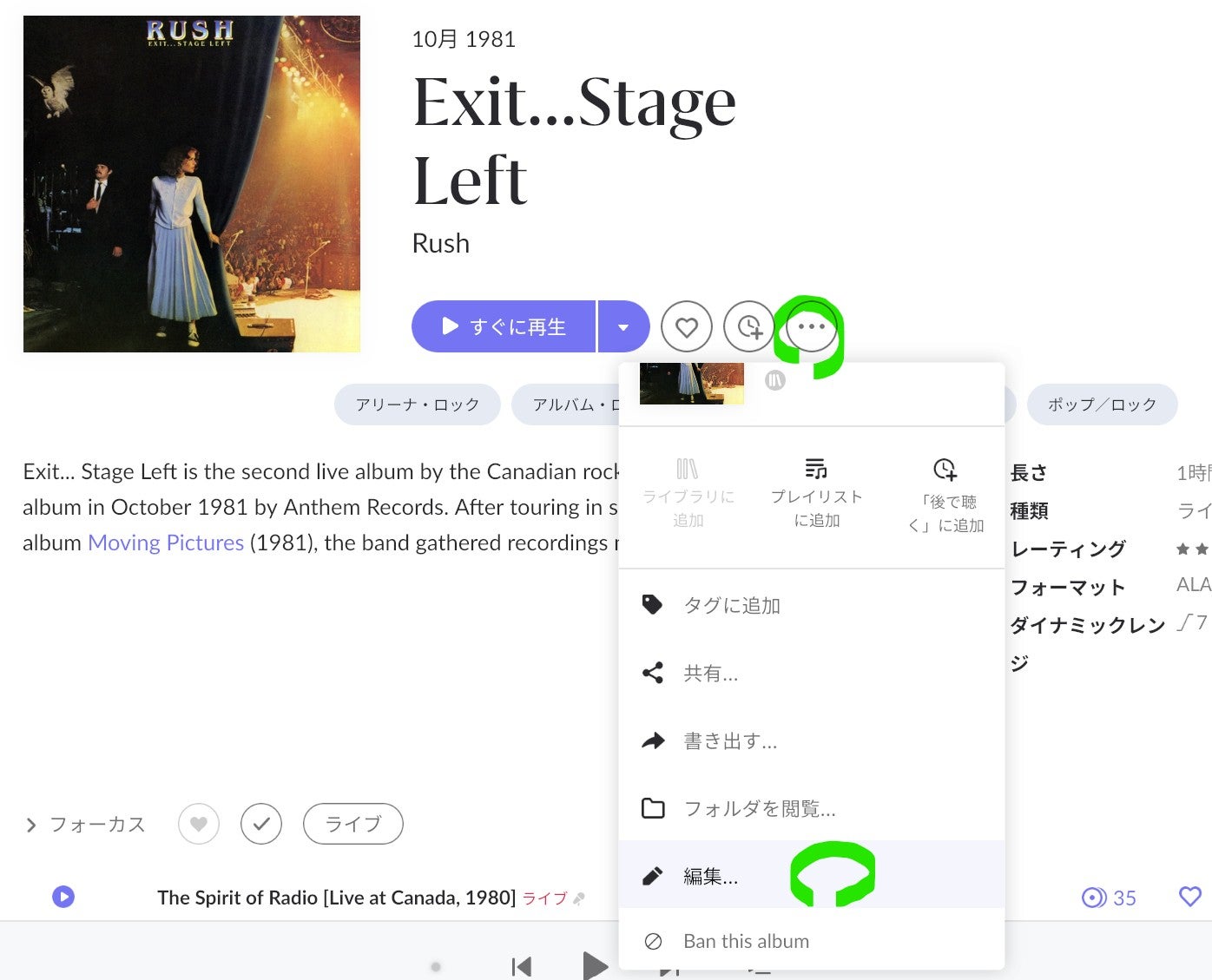Click プレイリストに追加 icon in popup
The width and height of the screenshot is (1212, 980).
click(816, 469)
